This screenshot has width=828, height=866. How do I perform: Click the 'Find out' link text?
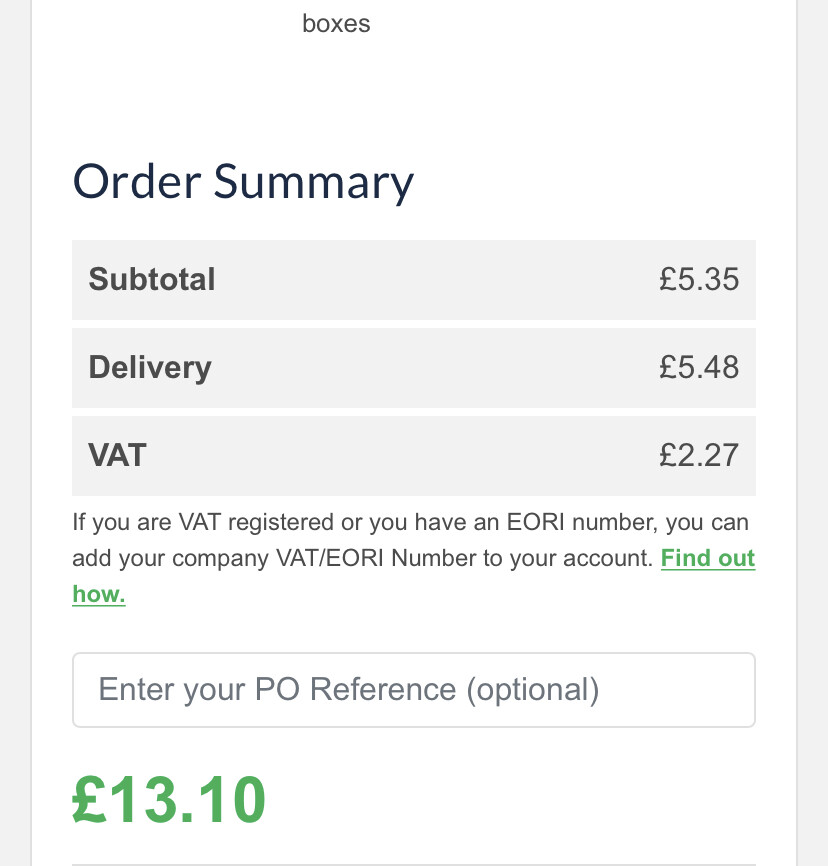(707, 558)
